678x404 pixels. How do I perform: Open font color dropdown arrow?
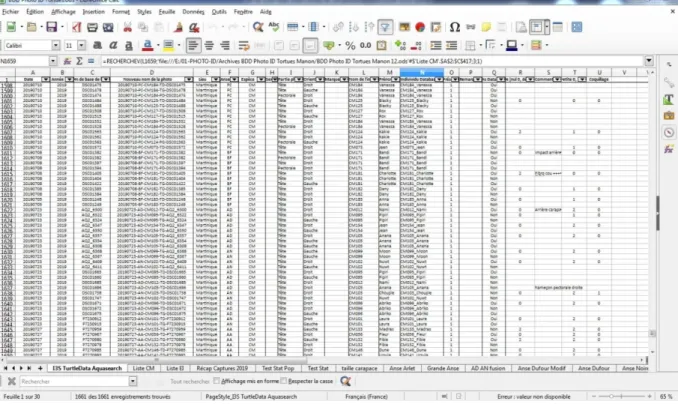[158, 45]
